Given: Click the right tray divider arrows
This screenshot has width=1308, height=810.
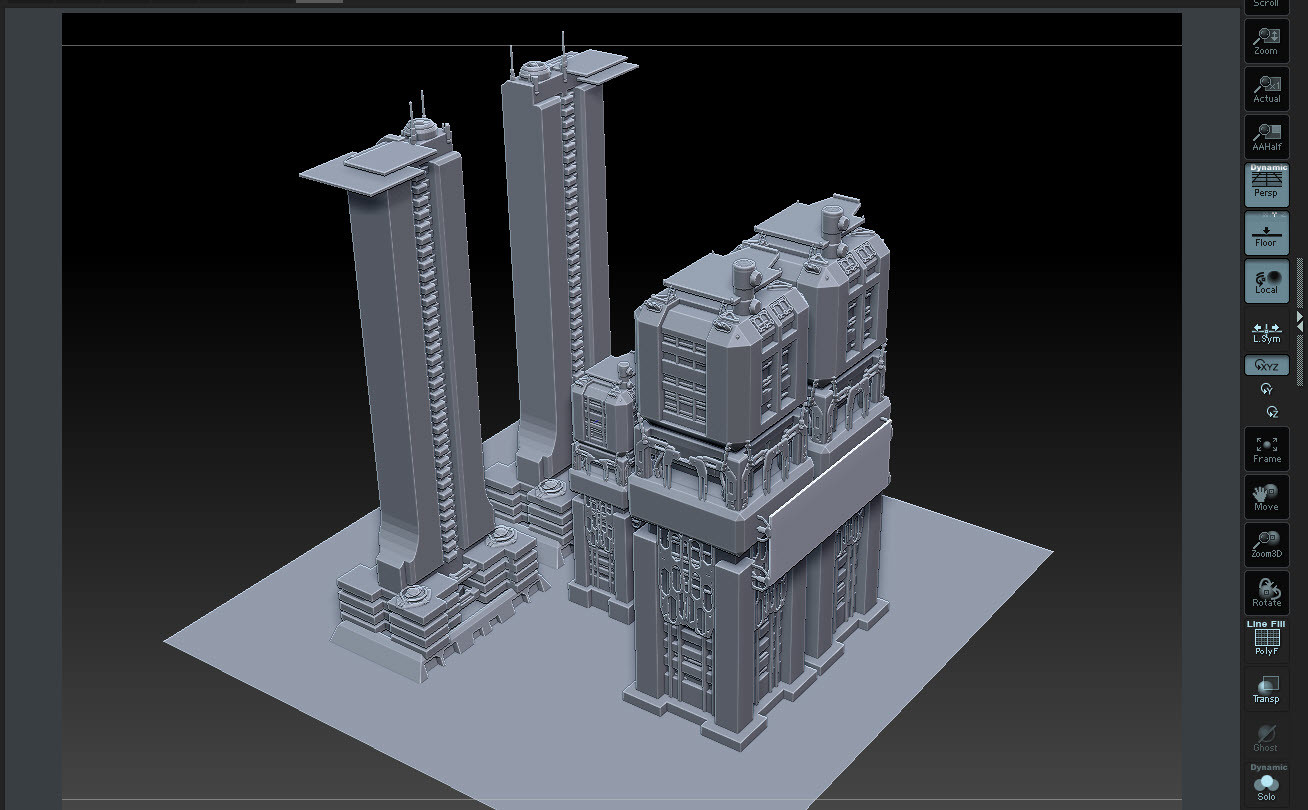Looking at the screenshot, I should coord(1300,320).
